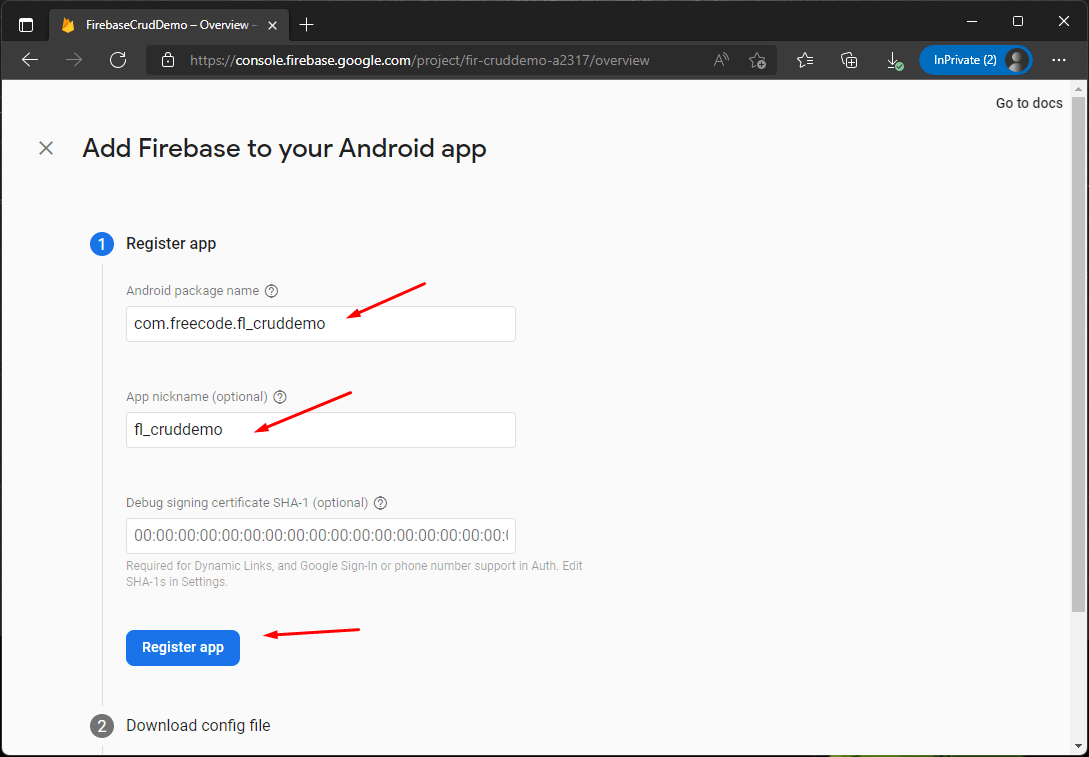Image resolution: width=1089 pixels, height=757 pixels.
Task: Click the Register app button
Action: click(x=183, y=647)
